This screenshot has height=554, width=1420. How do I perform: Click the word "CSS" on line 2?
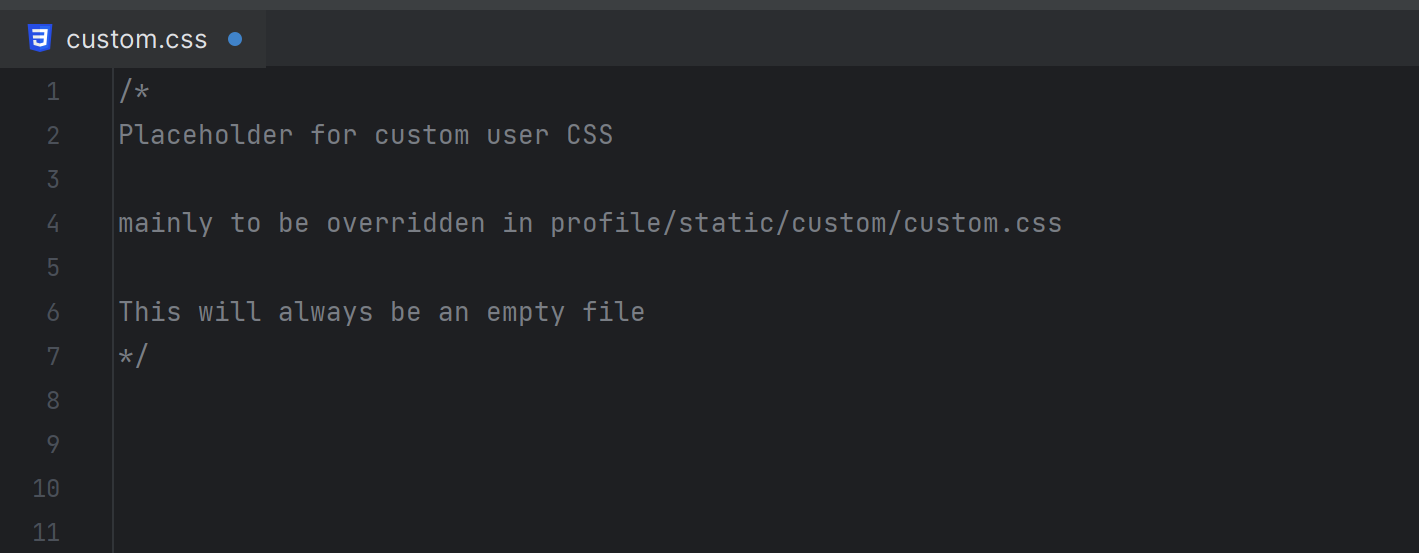pyautogui.click(x=590, y=135)
